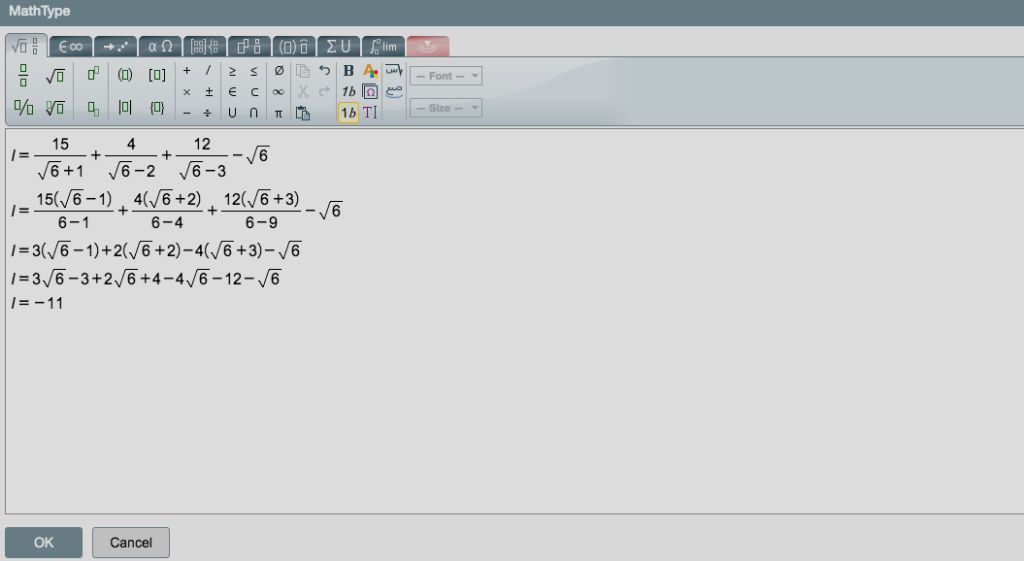This screenshot has width=1024, height=561.
Task: Open the symbols tab with ∈ ∞
Action: [71, 46]
